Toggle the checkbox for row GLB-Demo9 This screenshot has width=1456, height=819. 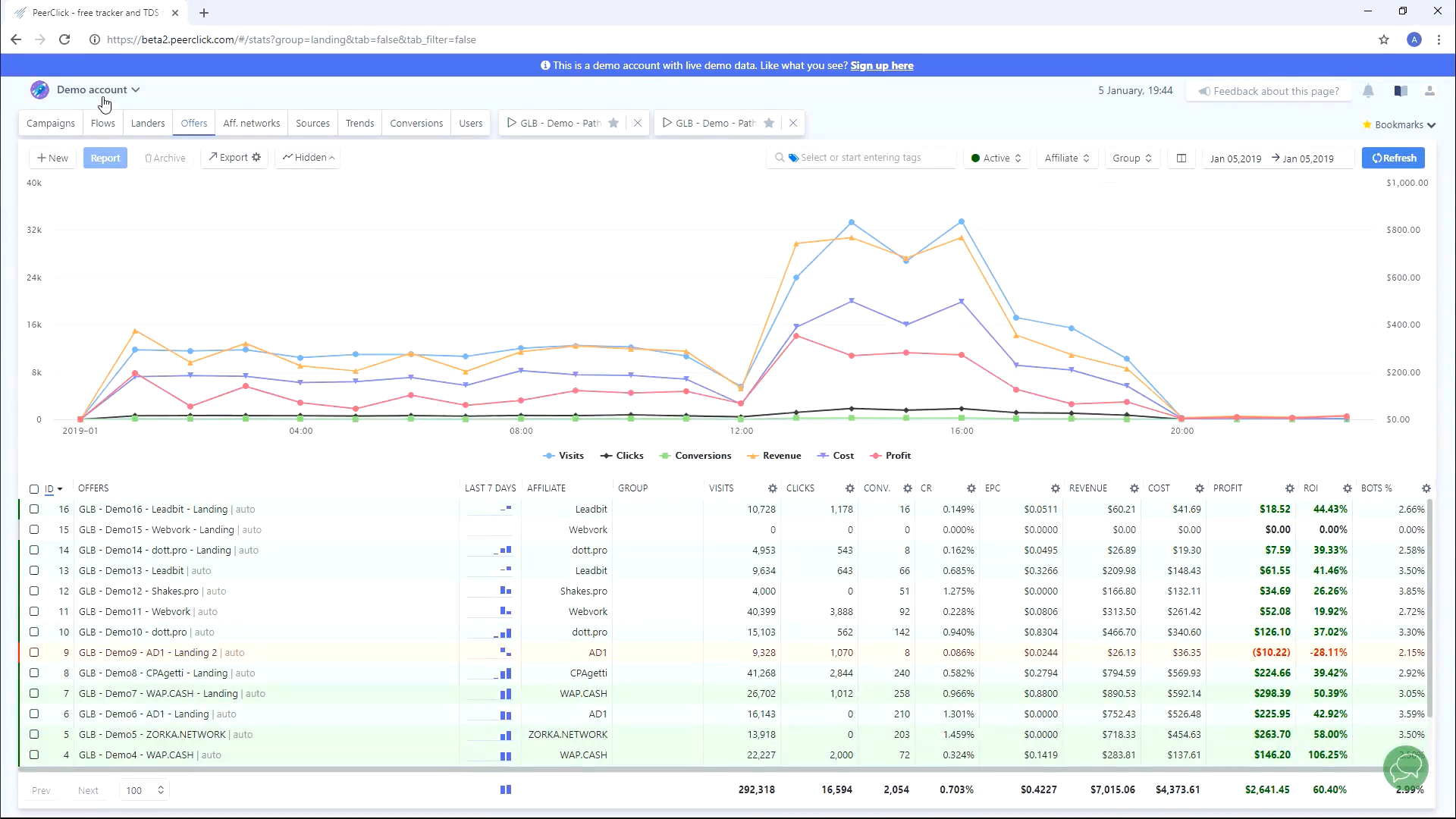[x=34, y=652]
